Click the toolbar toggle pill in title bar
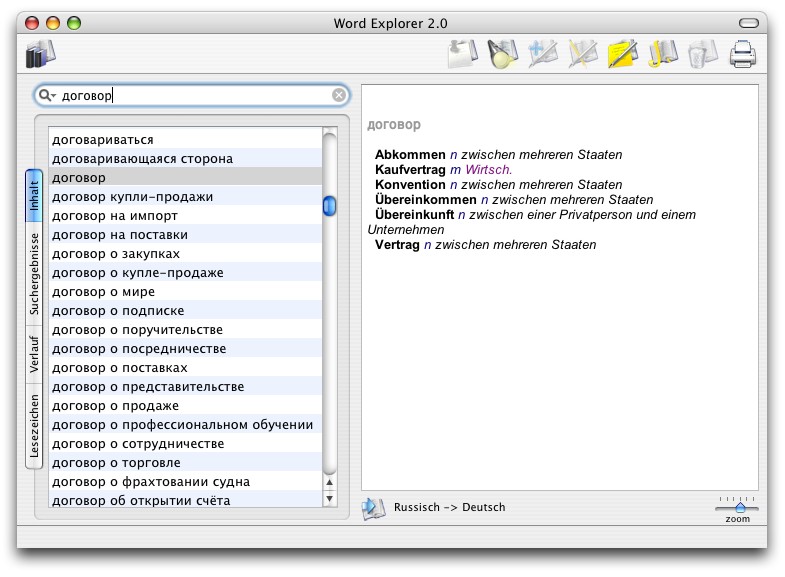This screenshot has width=785, height=577. [749, 23]
